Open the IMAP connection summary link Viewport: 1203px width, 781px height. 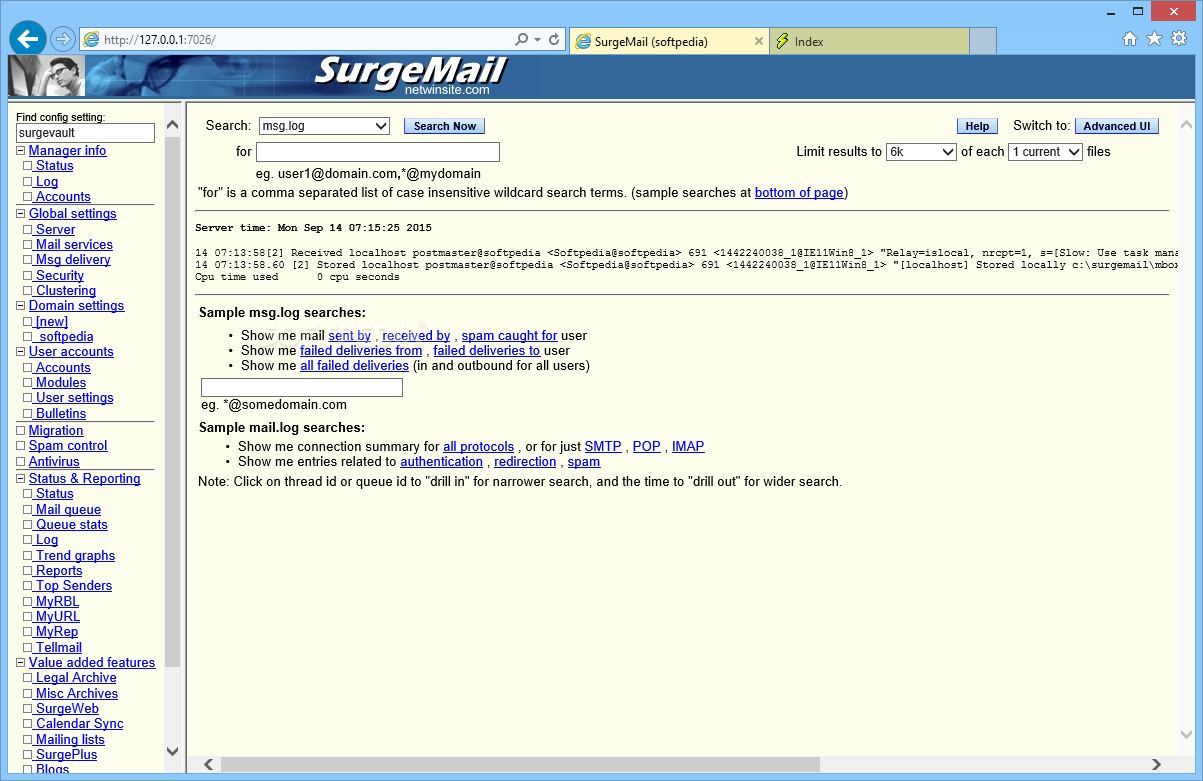tap(688, 447)
